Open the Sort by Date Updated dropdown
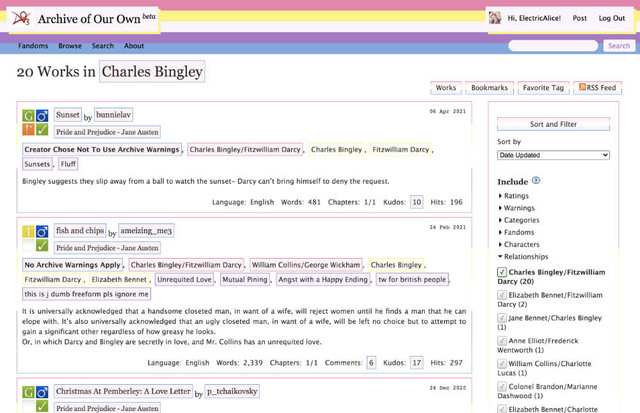 tap(553, 155)
